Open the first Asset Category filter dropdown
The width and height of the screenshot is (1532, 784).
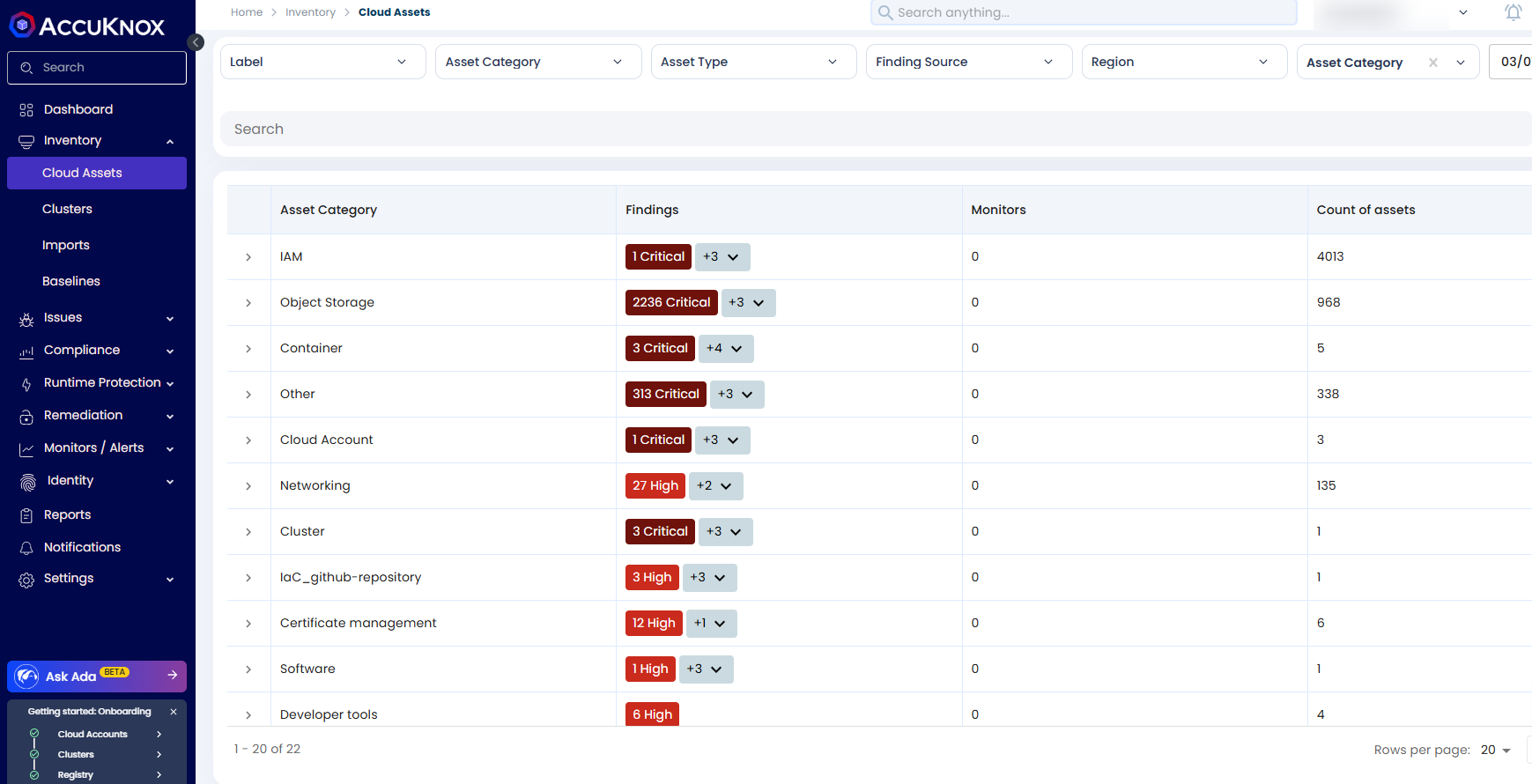coord(538,62)
